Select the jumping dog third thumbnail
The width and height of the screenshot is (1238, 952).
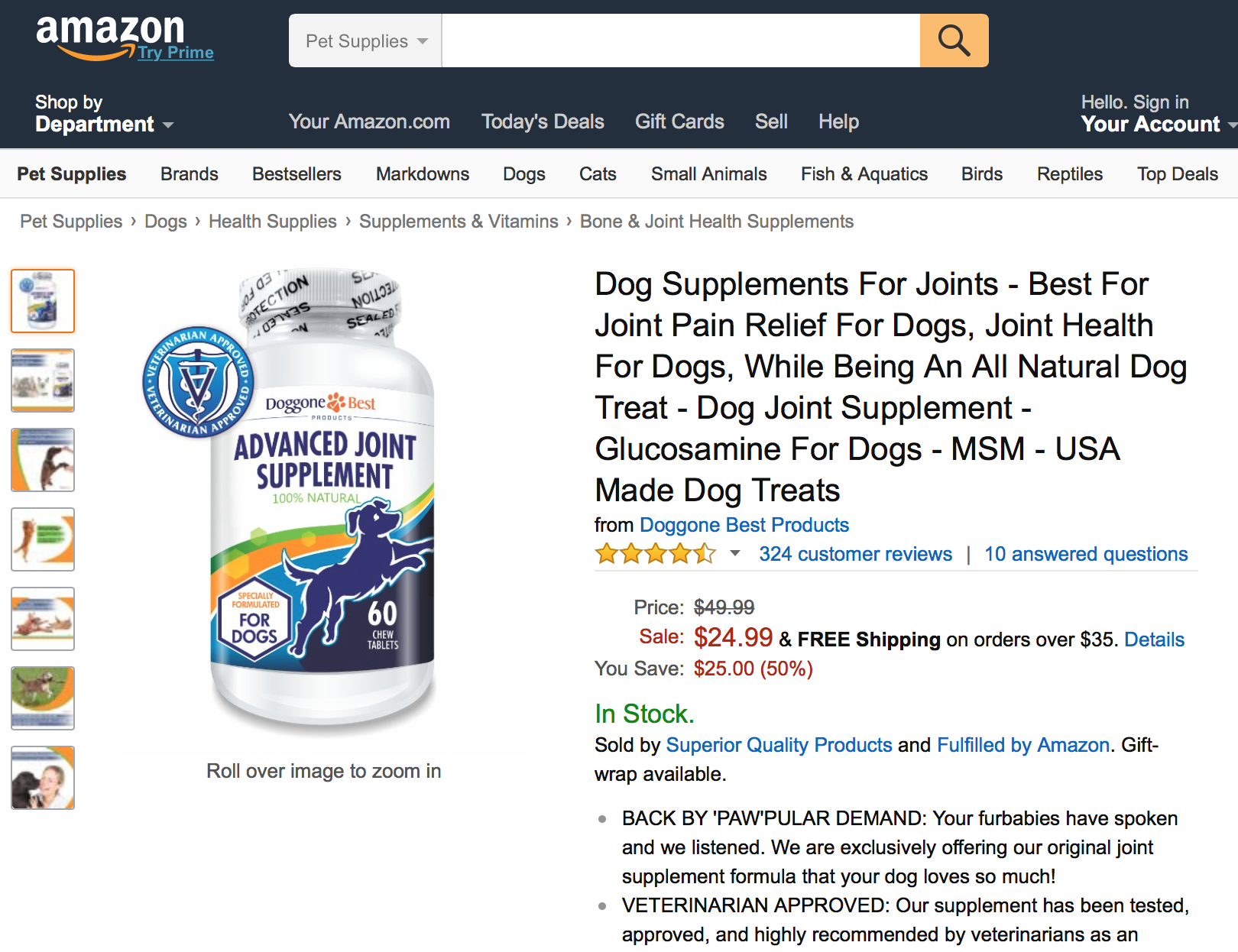[x=43, y=460]
